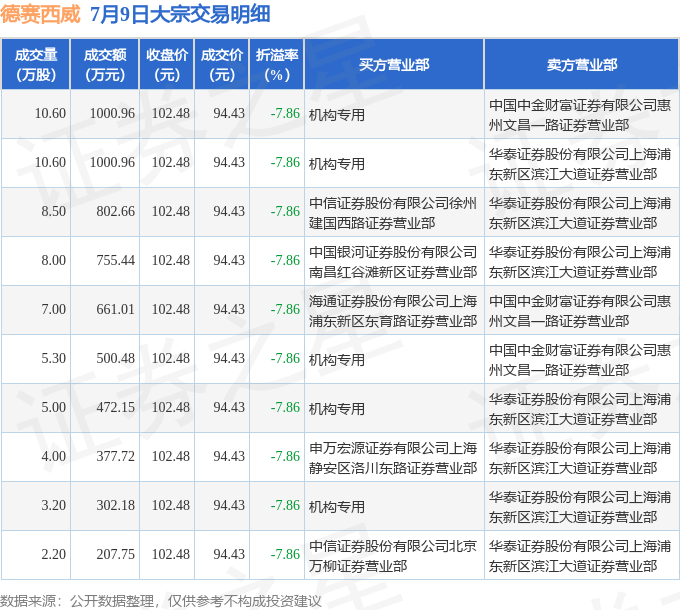Select the 买方营业部 column header
680x610 pixels.
click(394, 65)
